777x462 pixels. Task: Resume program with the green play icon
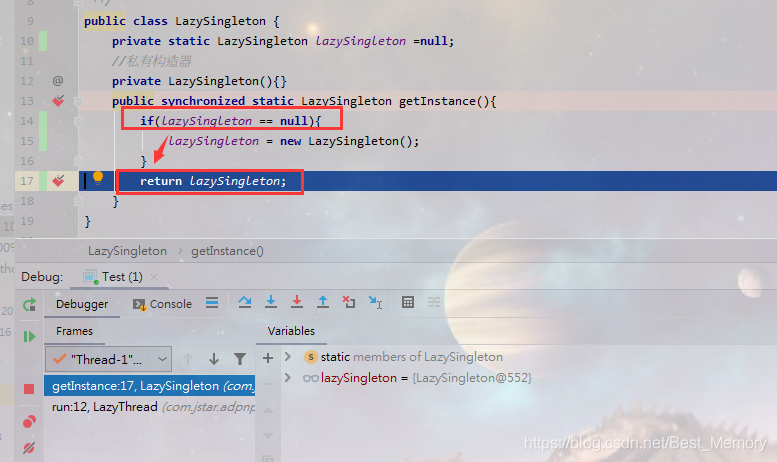(x=30, y=337)
